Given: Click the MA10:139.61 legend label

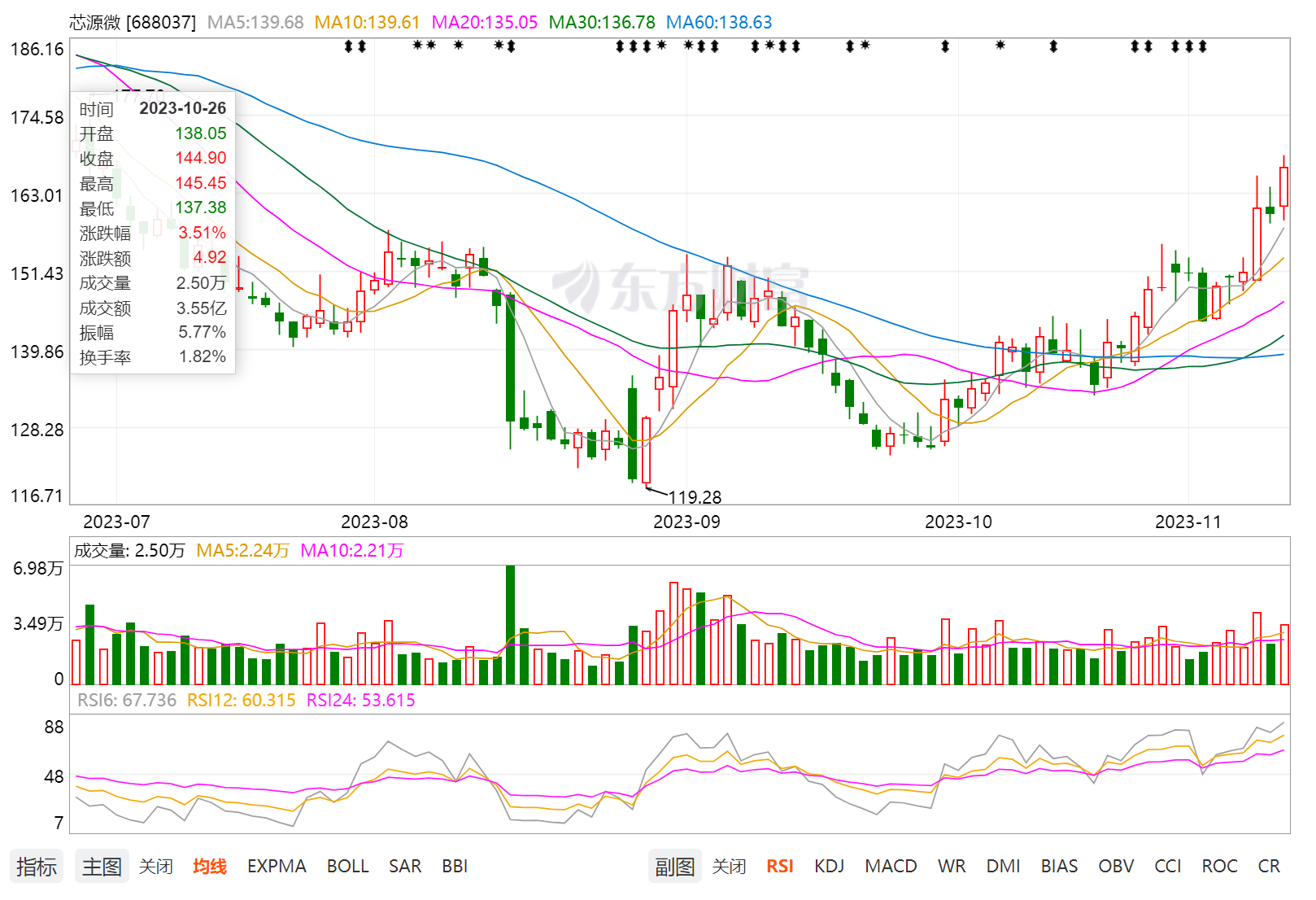Looking at the screenshot, I should click(368, 23).
